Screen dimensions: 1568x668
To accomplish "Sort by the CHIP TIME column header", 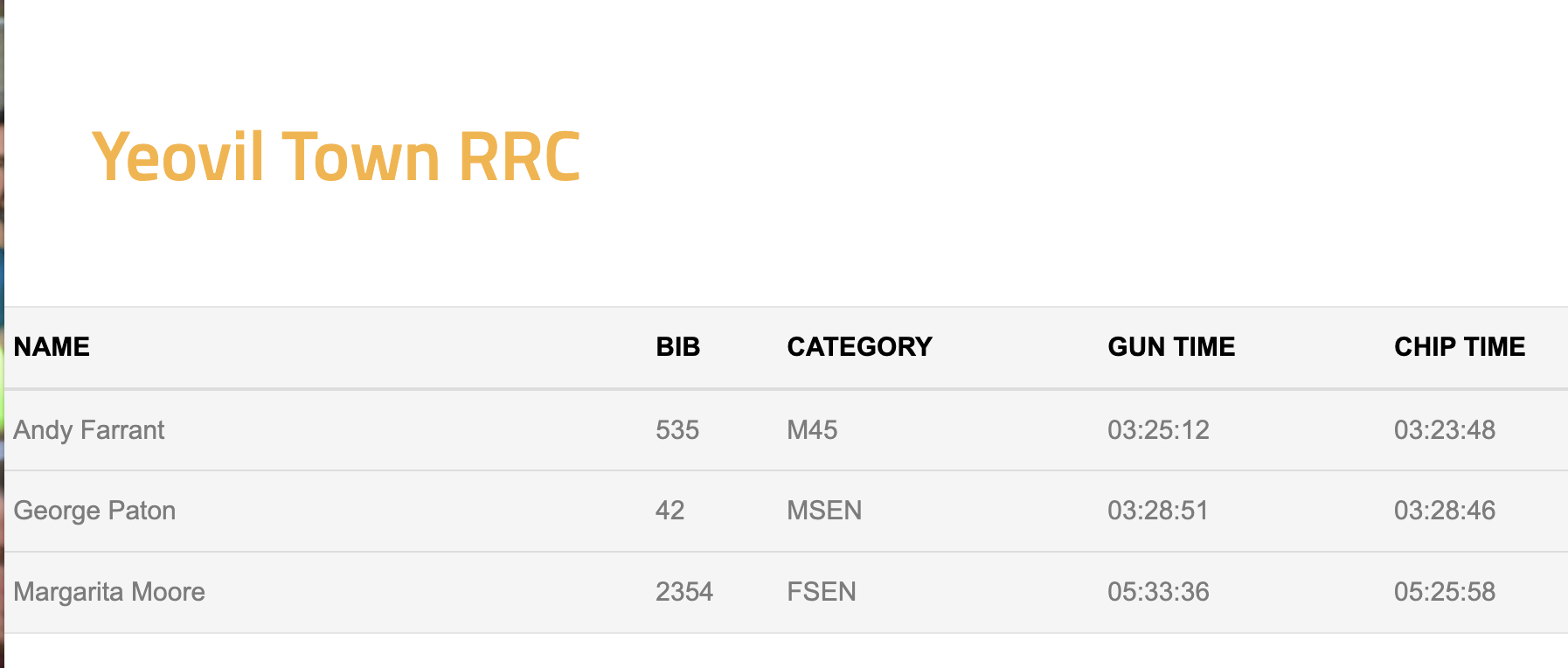I will (x=1460, y=347).
